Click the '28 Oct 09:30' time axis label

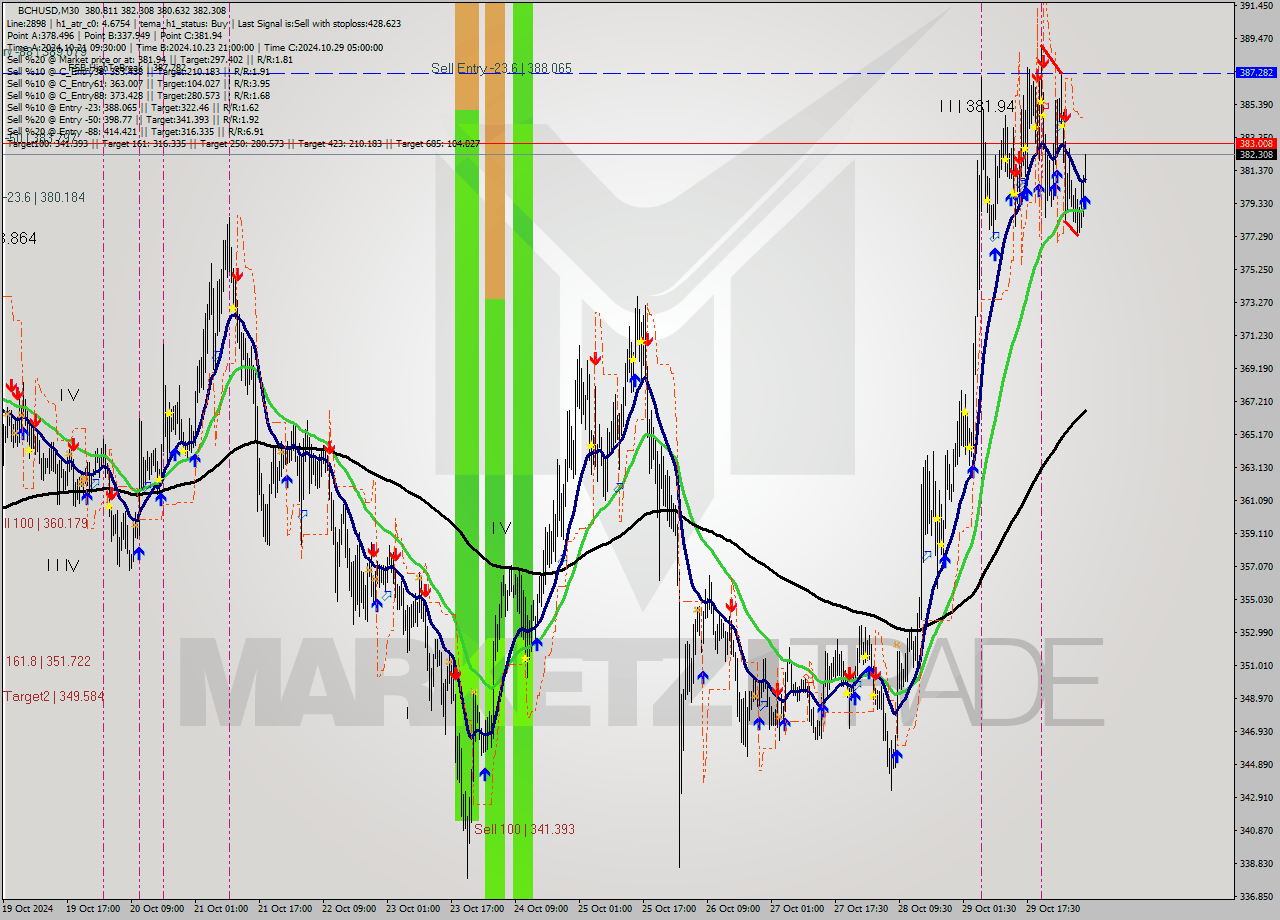pyautogui.click(x=926, y=909)
